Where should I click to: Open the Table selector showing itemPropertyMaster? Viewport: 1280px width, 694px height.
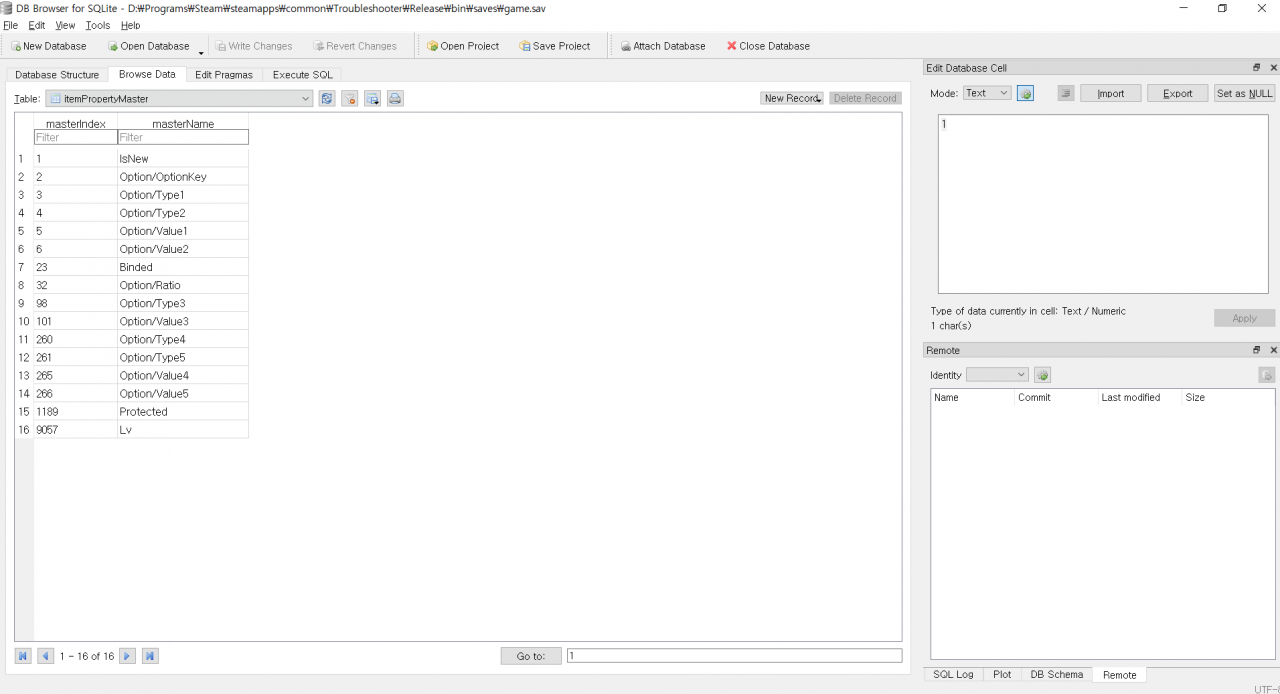coord(180,99)
